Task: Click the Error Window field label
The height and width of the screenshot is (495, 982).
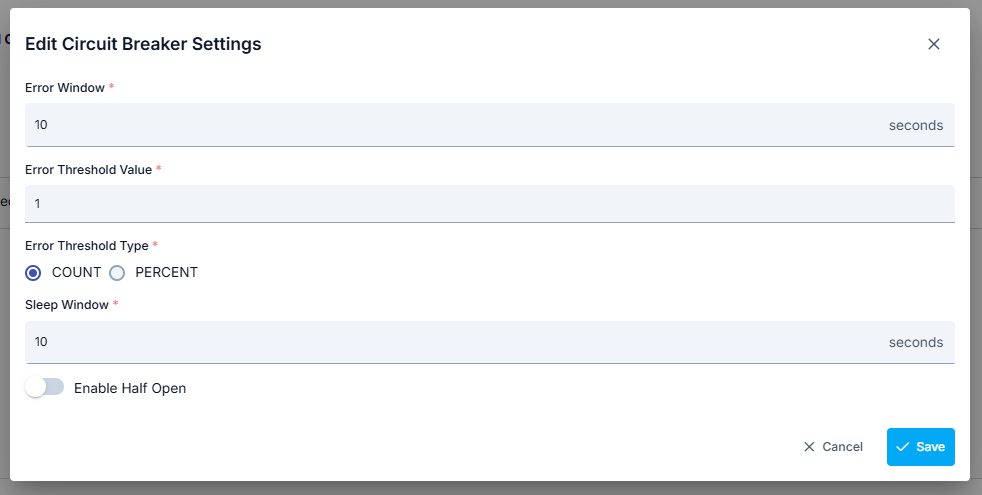Action: 65,88
